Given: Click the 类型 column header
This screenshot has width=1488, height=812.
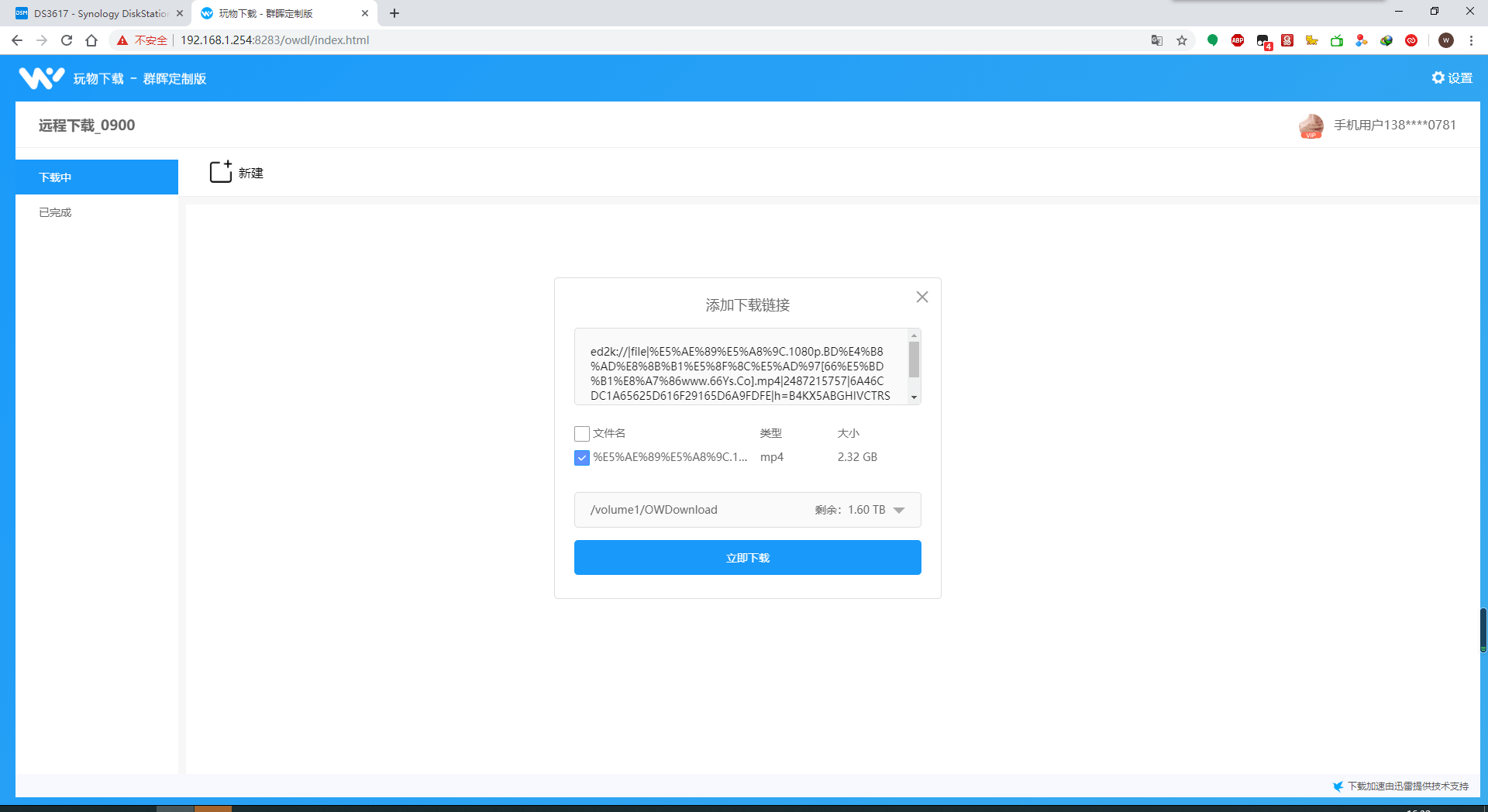Looking at the screenshot, I should click(771, 434).
